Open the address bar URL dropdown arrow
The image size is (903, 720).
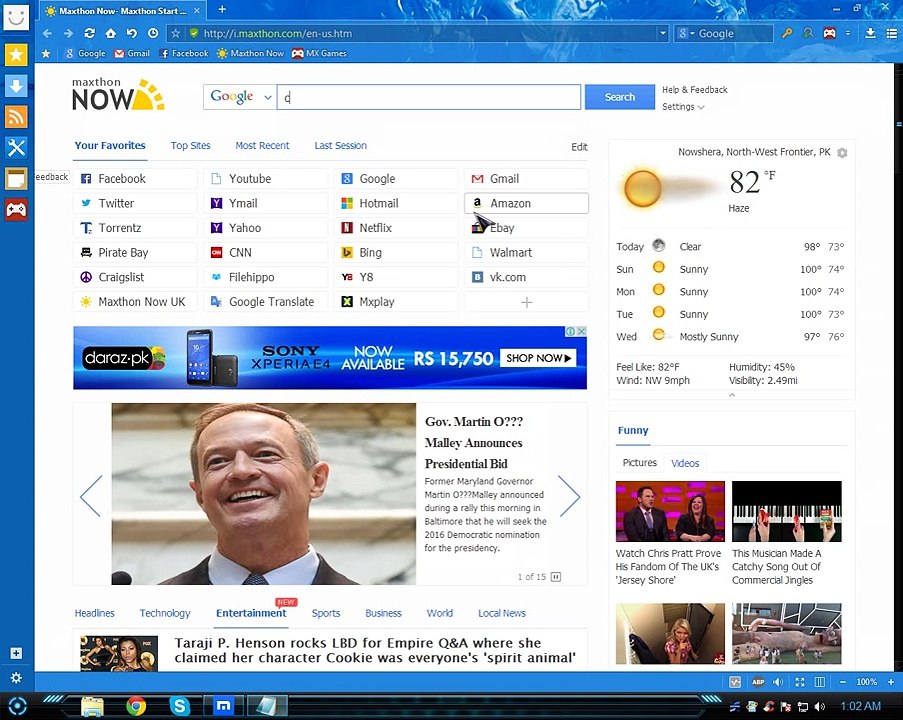coord(663,33)
